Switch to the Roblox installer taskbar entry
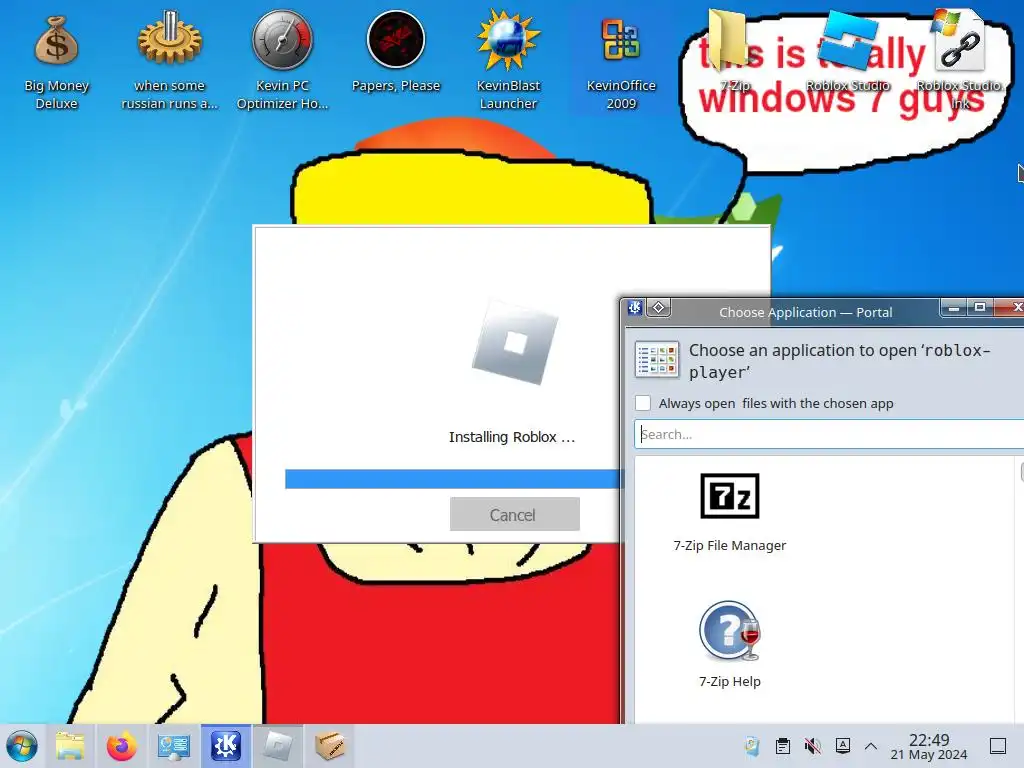 (x=278, y=746)
